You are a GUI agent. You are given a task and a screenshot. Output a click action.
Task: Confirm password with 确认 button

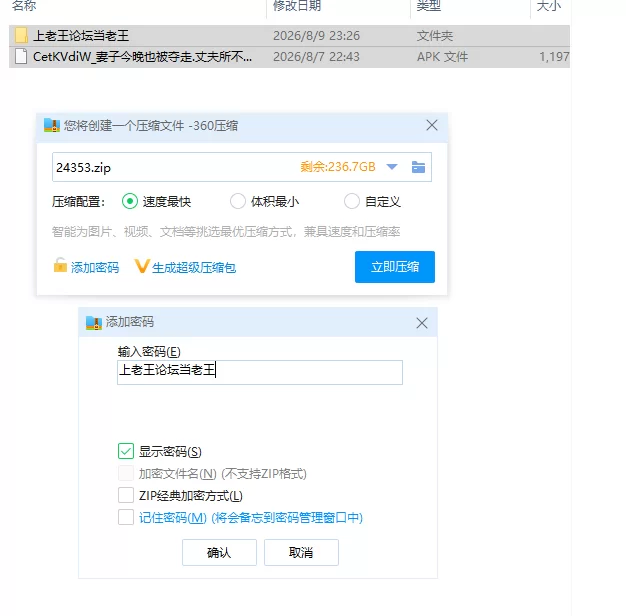219,553
